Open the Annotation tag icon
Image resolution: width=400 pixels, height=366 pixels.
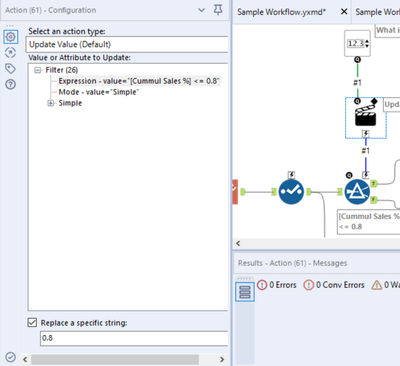[x=11, y=69]
